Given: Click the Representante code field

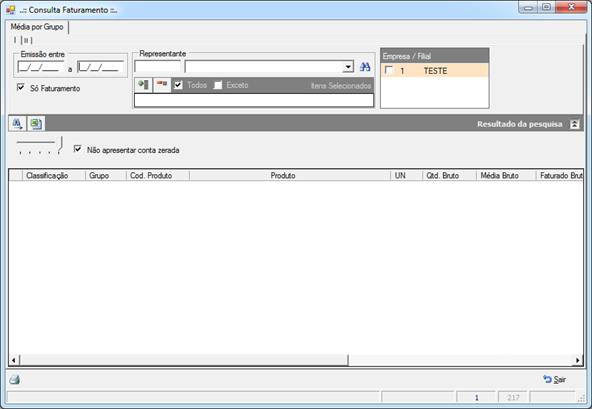Looking at the screenshot, I should pyautogui.click(x=158, y=67).
